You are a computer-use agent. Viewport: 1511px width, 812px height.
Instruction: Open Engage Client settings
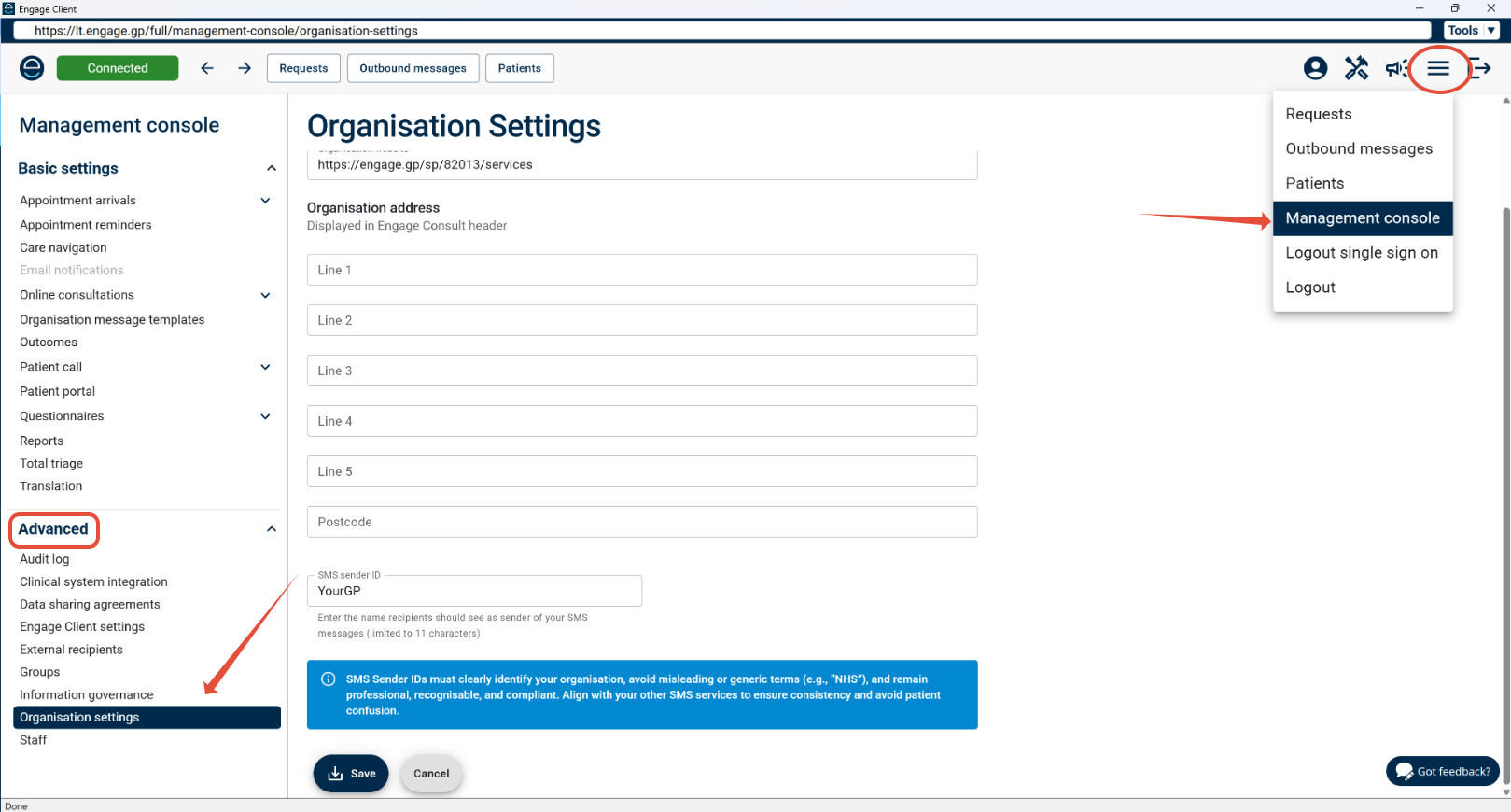click(82, 627)
